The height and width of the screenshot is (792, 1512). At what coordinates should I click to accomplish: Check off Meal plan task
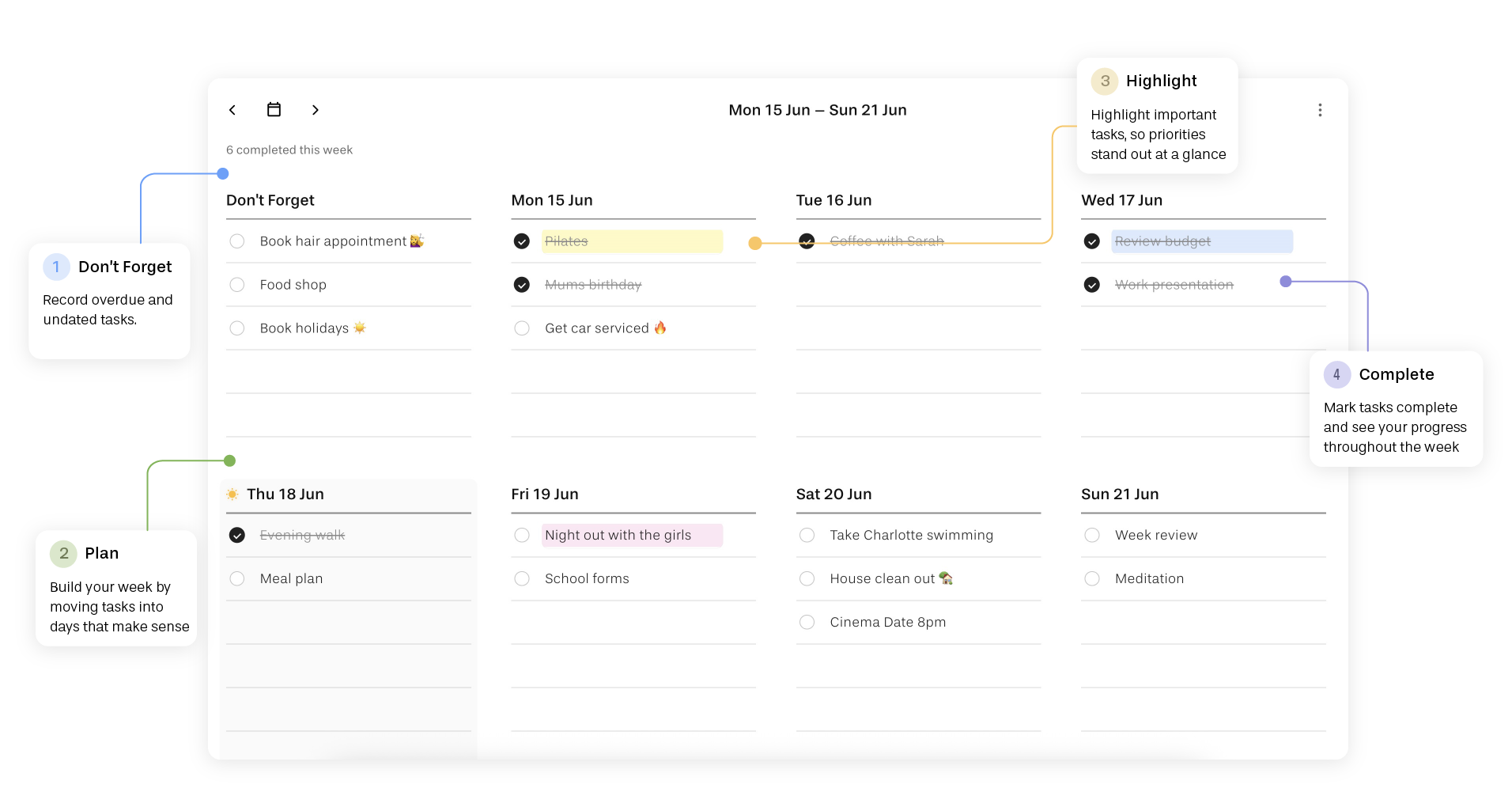pyautogui.click(x=237, y=579)
